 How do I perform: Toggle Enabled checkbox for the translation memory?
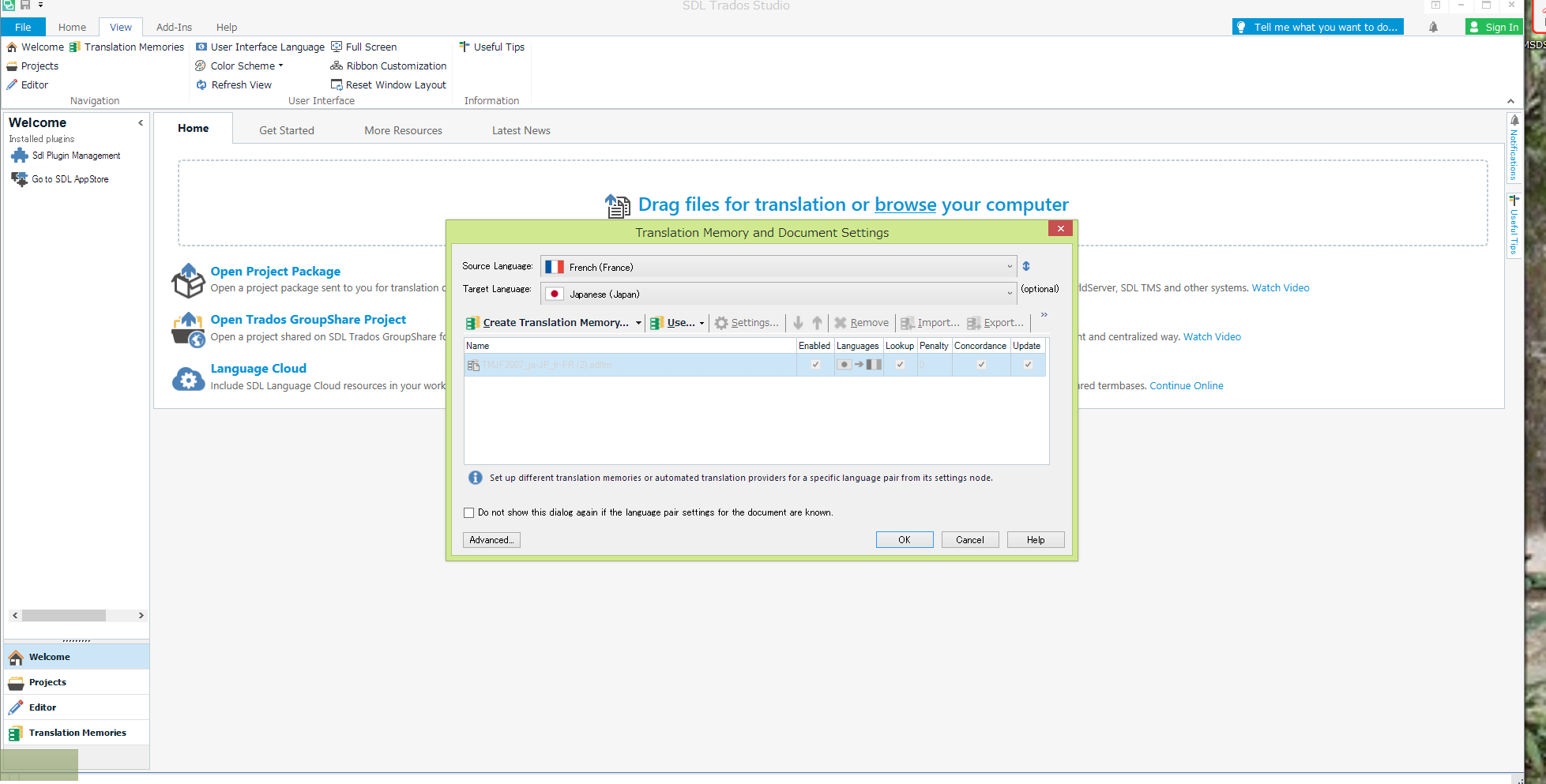(x=815, y=365)
